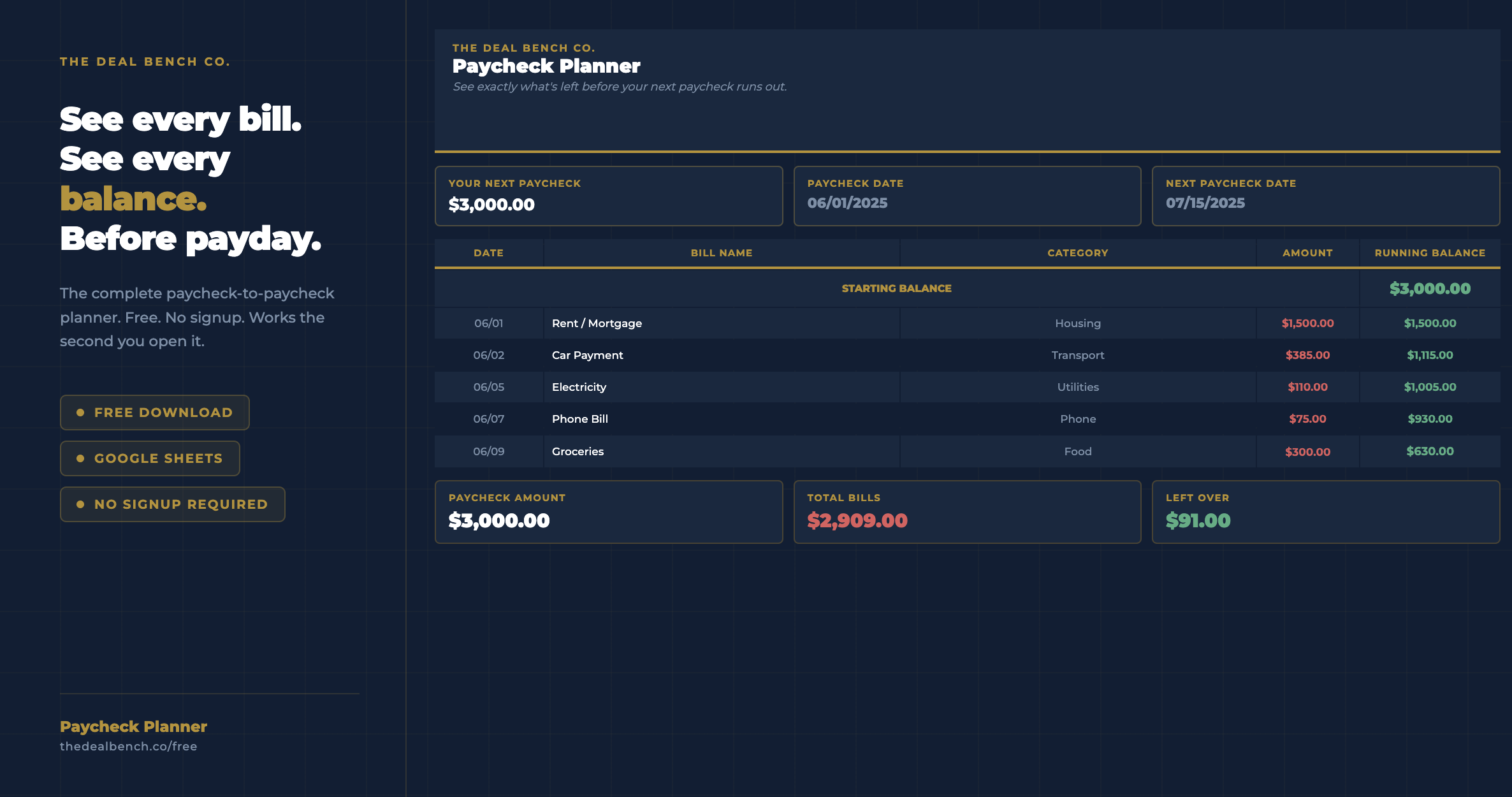Click the Total Bills $2,909.00 value
The width and height of the screenshot is (1512, 797).
pyautogui.click(x=857, y=521)
